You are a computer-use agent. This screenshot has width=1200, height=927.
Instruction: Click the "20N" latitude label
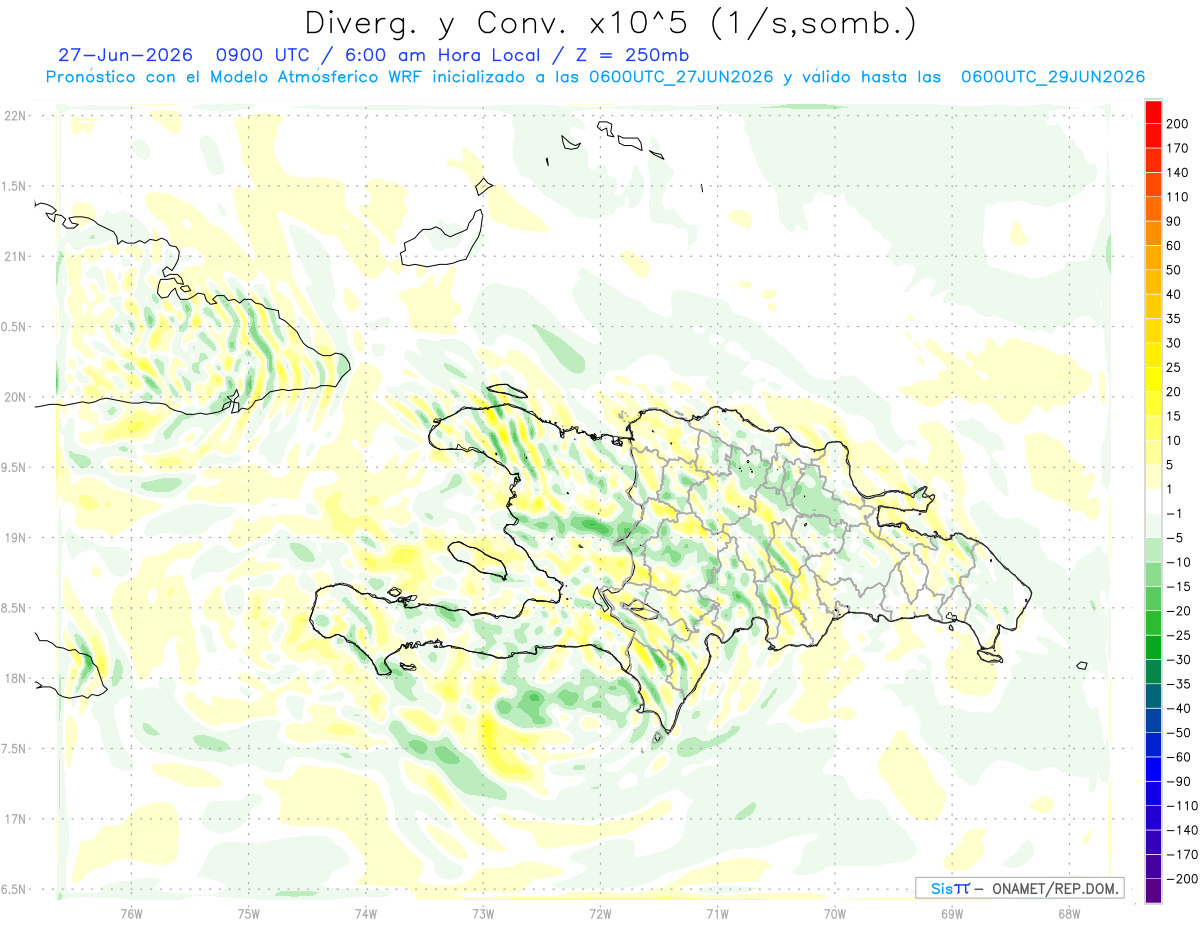point(16,397)
